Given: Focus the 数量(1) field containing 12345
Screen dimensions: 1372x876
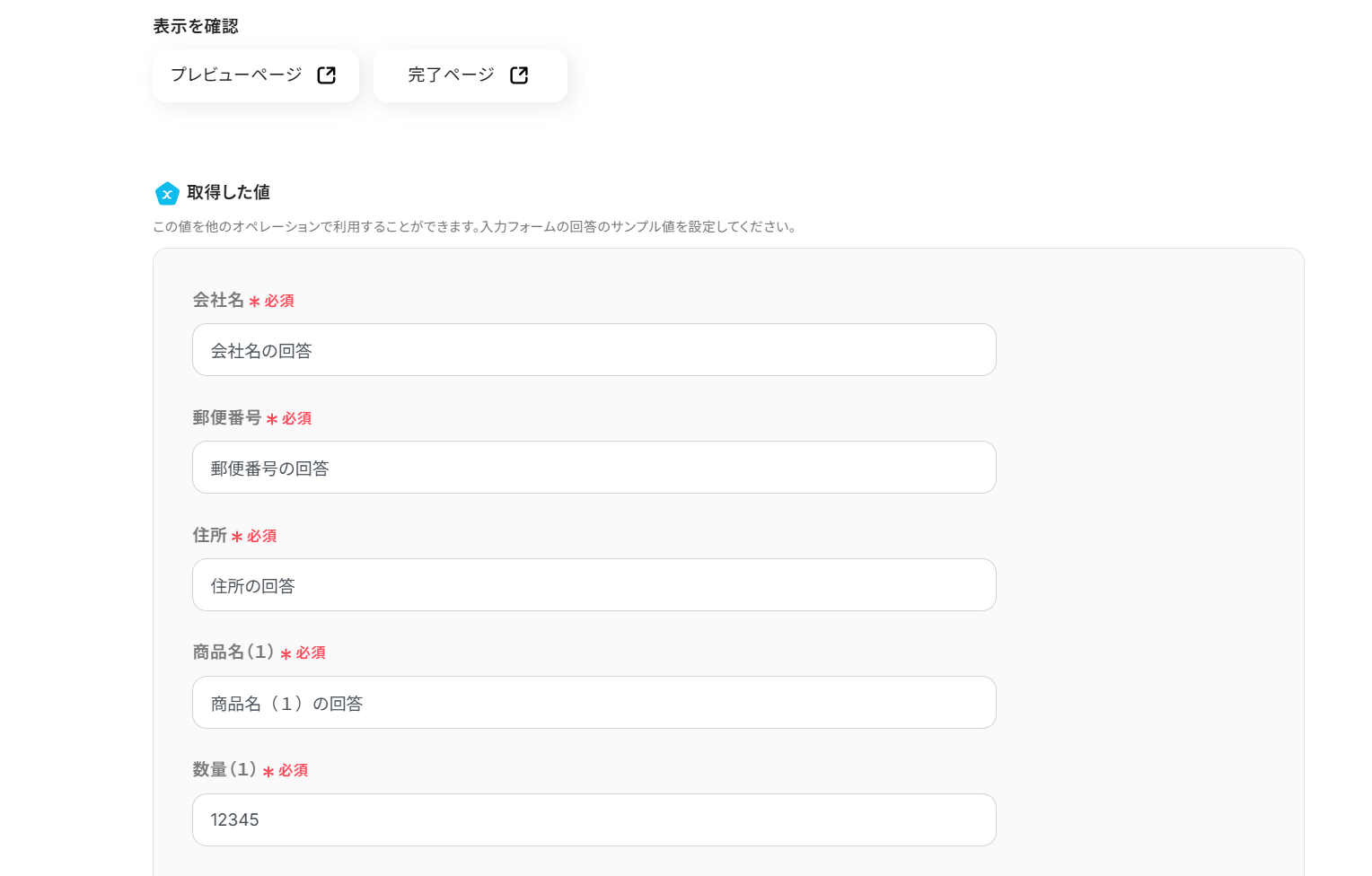Looking at the screenshot, I should coord(594,820).
